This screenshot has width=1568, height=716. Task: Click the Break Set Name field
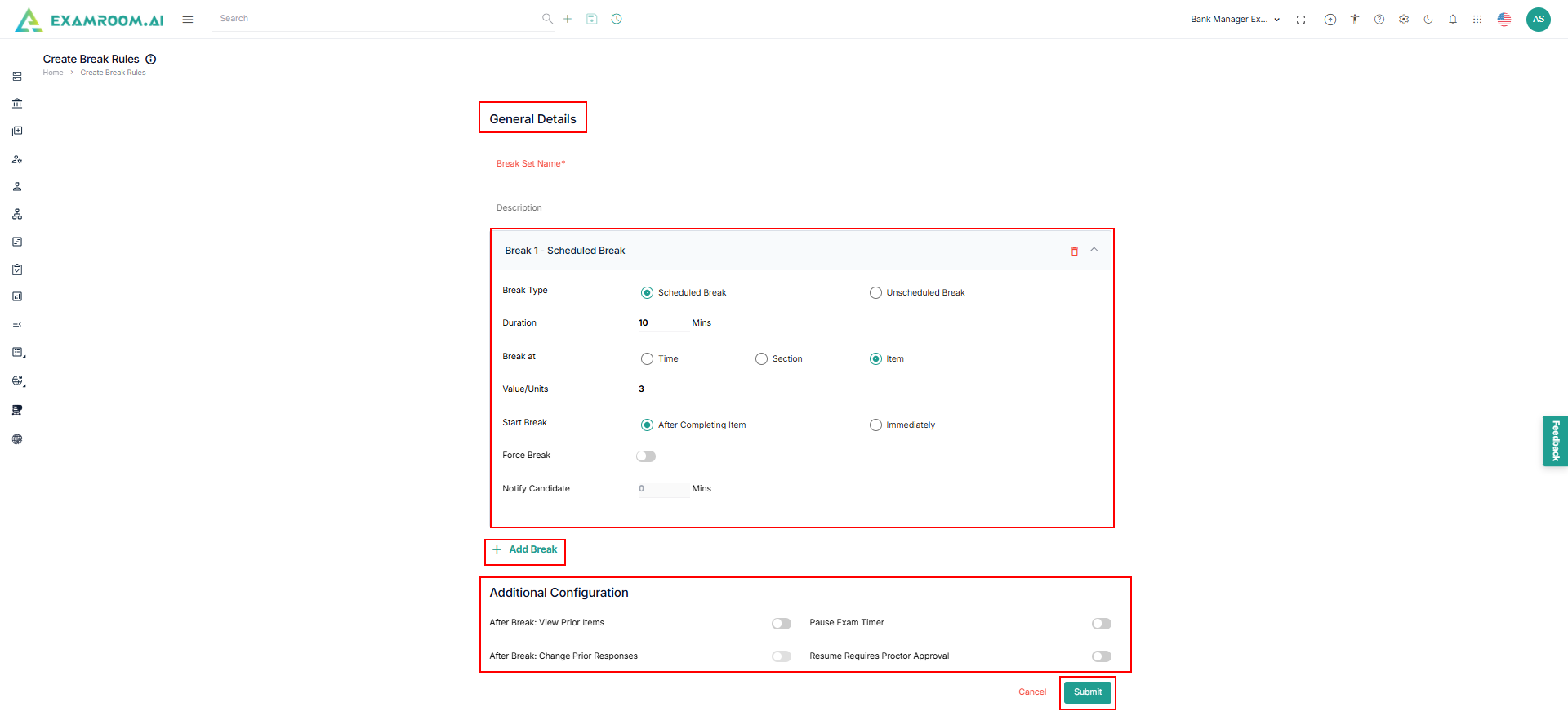pyautogui.click(x=800, y=164)
